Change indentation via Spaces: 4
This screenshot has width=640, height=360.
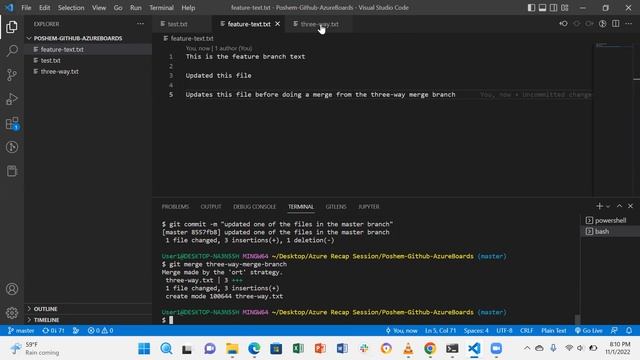(476, 331)
